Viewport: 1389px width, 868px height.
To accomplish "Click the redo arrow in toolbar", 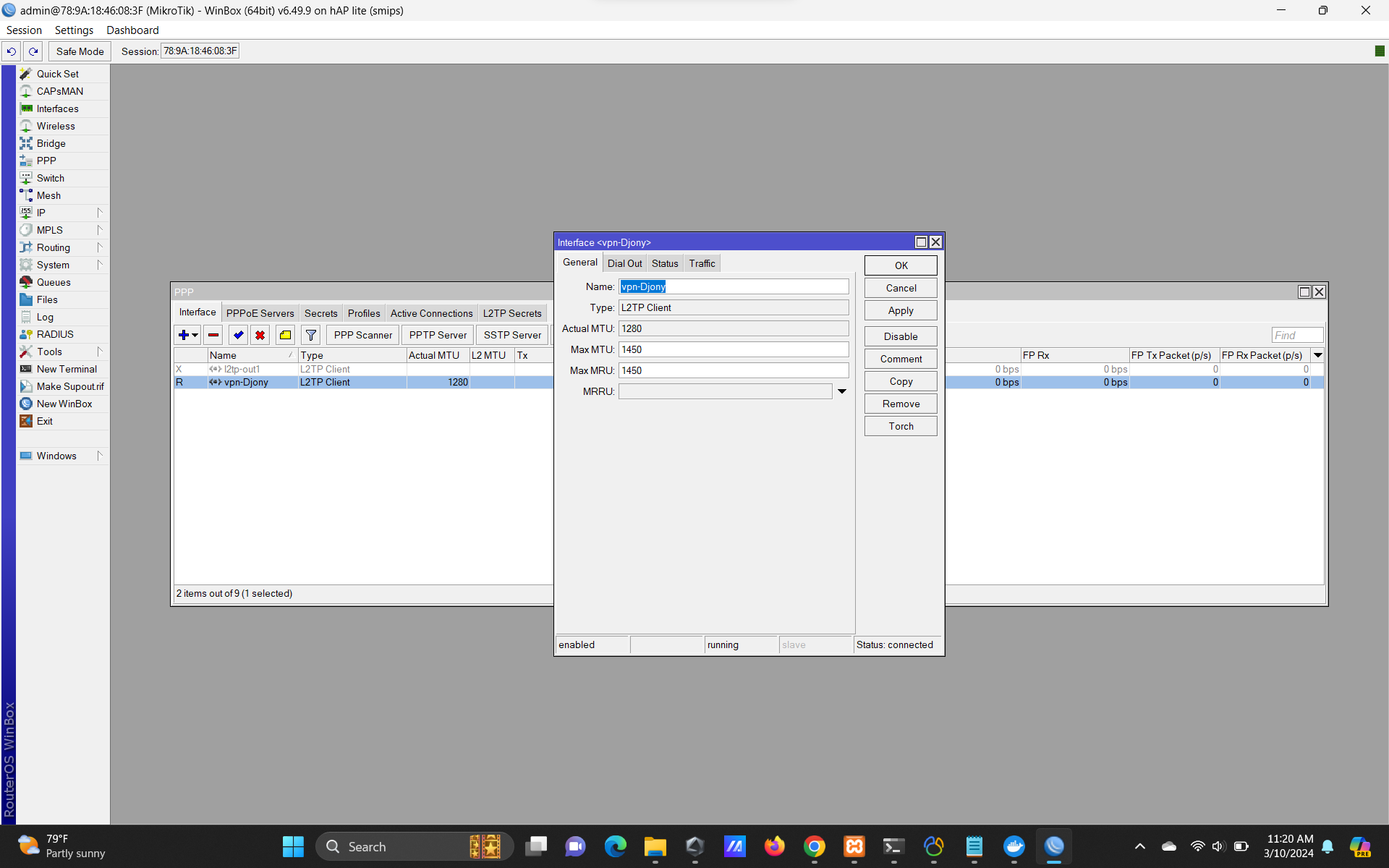I will [33, 51].
